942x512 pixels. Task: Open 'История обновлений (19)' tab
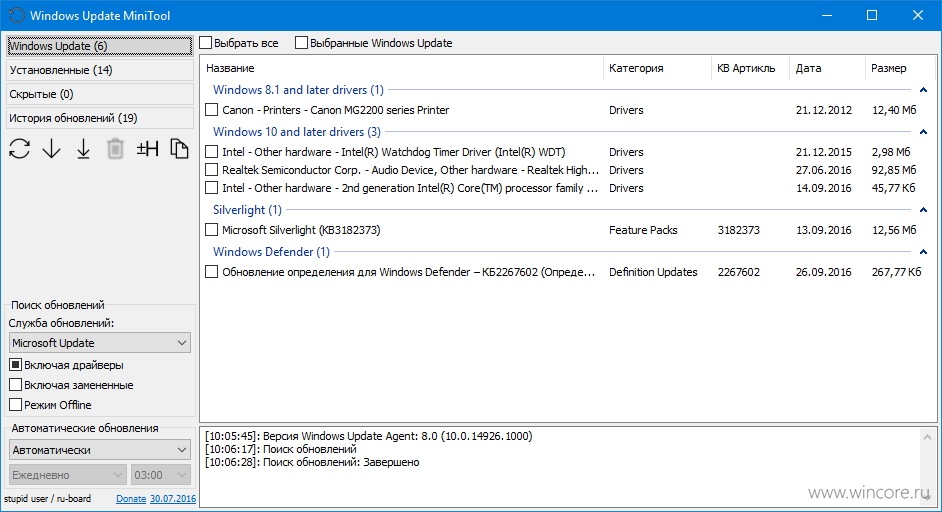100,118
